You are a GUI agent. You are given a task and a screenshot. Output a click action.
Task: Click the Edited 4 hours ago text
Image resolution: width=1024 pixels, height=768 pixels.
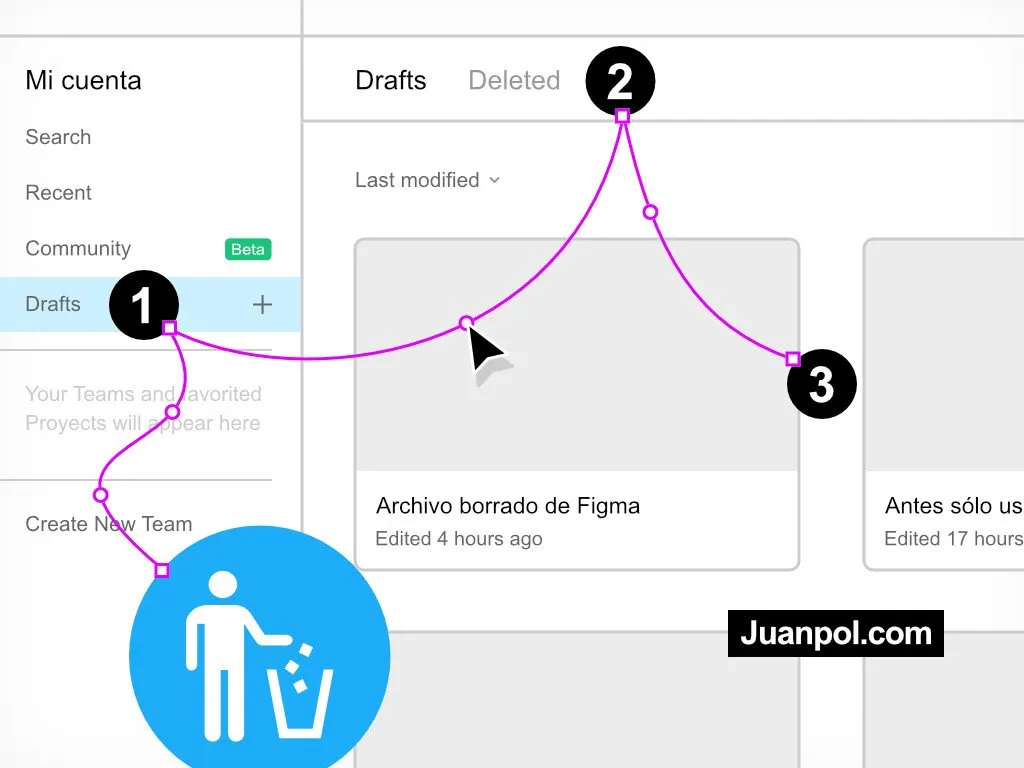coord(458,539)
